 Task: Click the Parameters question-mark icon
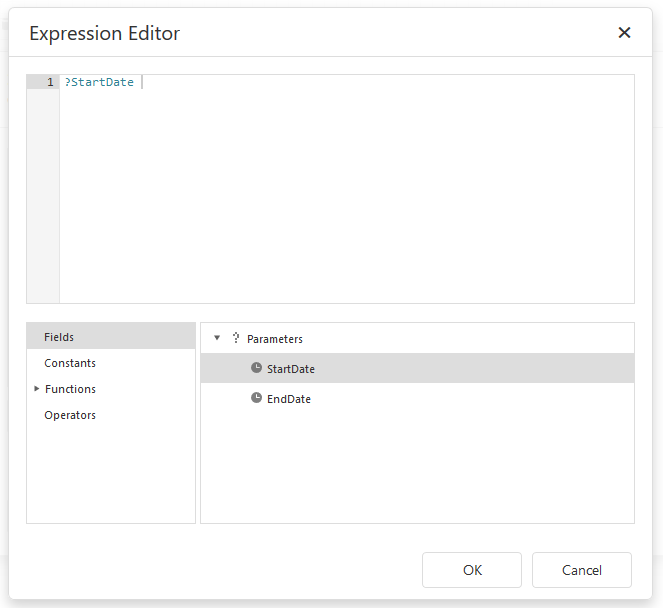[x=236, y=338]
